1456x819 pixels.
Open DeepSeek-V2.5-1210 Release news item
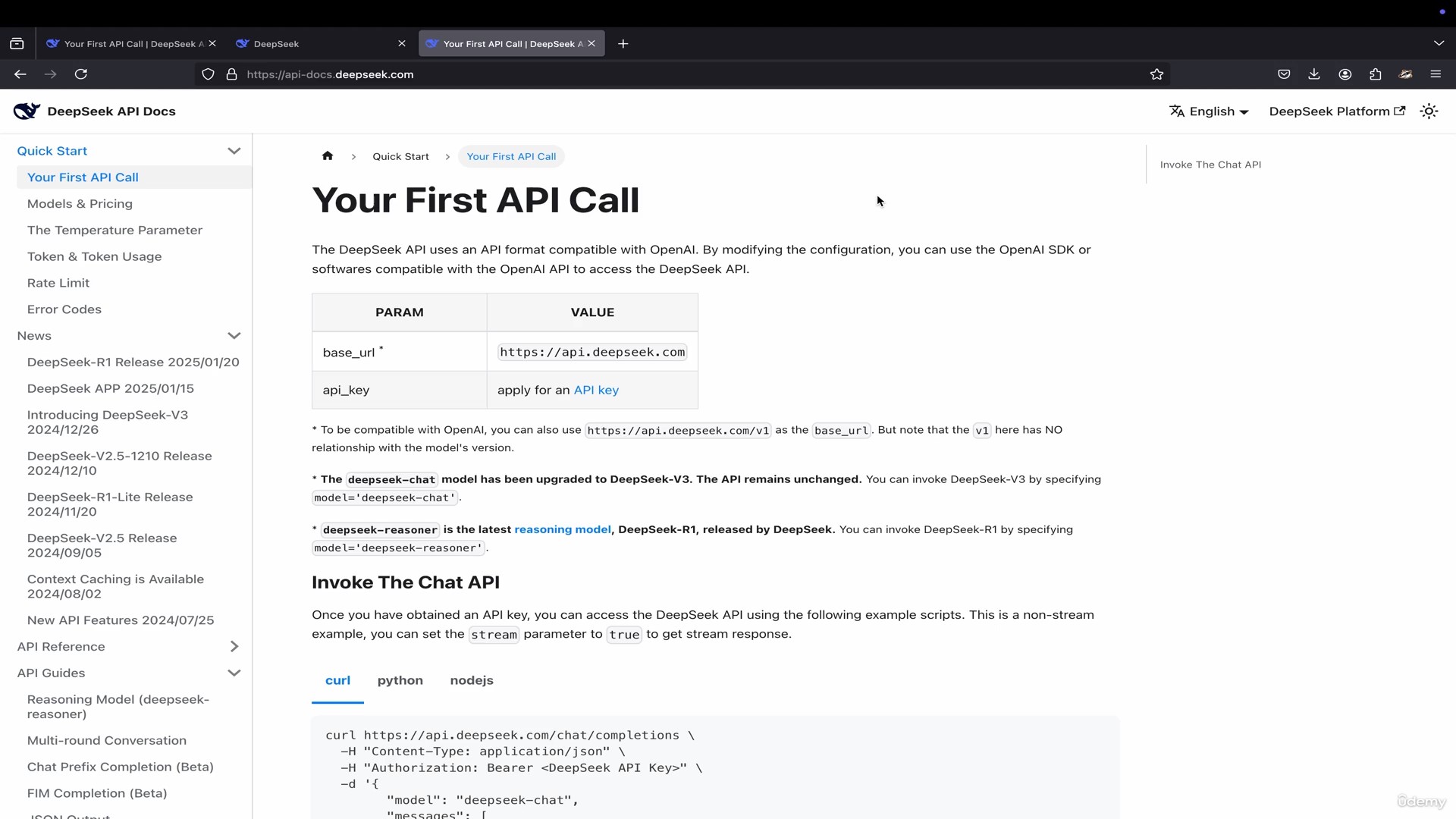pos(120,463)
